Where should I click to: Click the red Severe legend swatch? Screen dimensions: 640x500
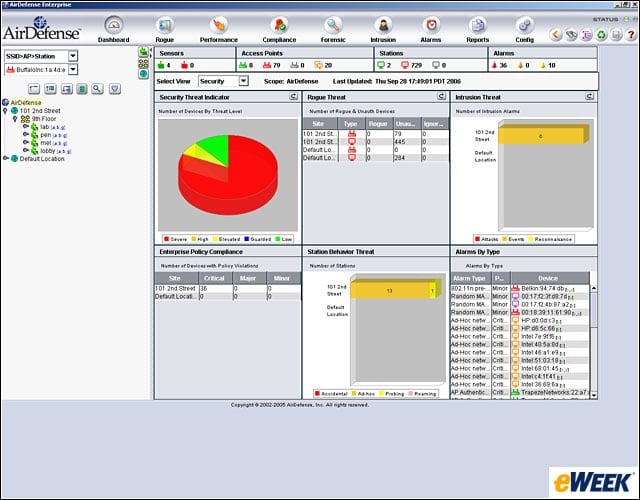tap(166, 239)
